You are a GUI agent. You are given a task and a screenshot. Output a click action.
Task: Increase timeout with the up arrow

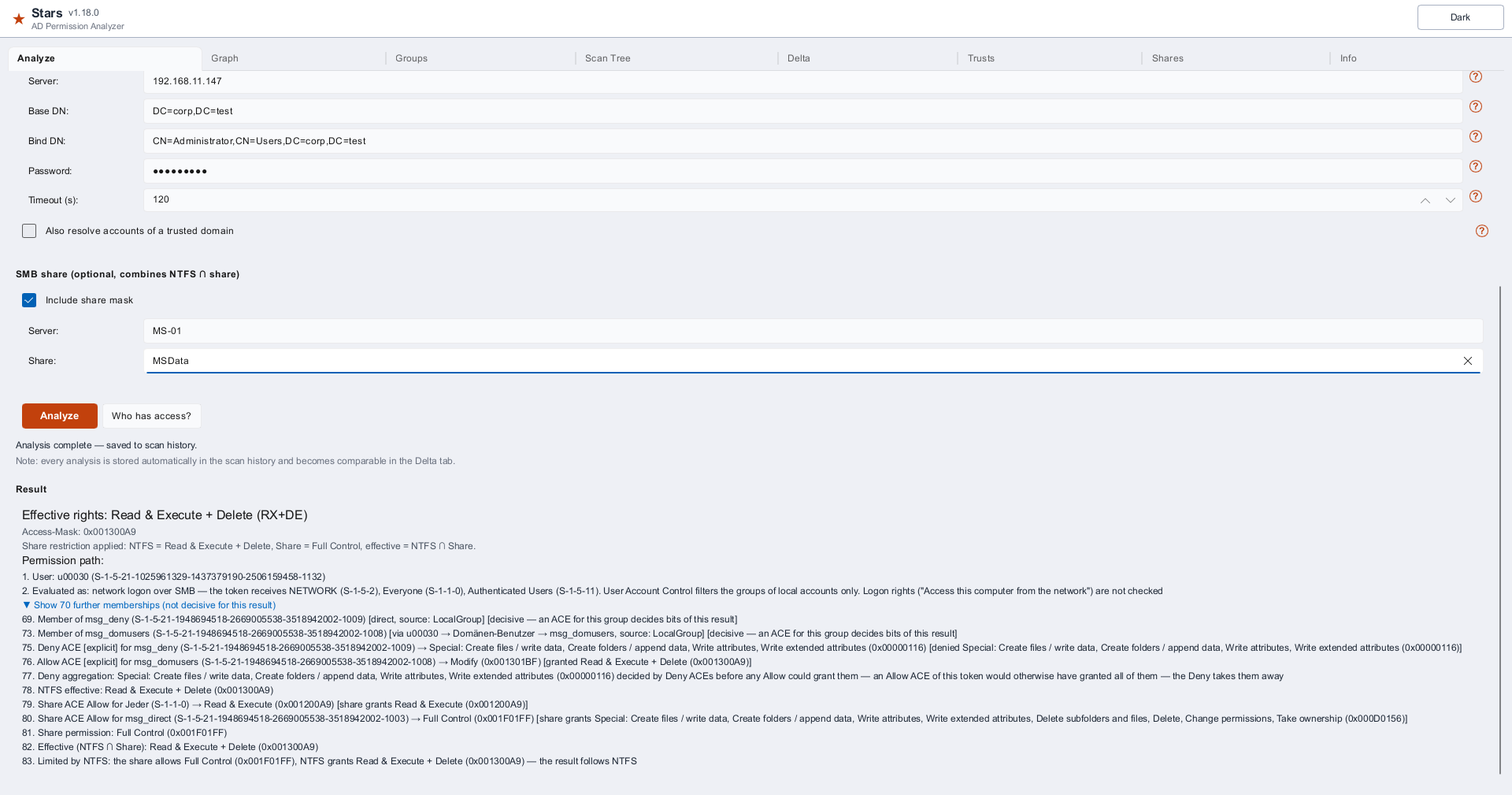pyautogui.click(x=1425, y=200)
